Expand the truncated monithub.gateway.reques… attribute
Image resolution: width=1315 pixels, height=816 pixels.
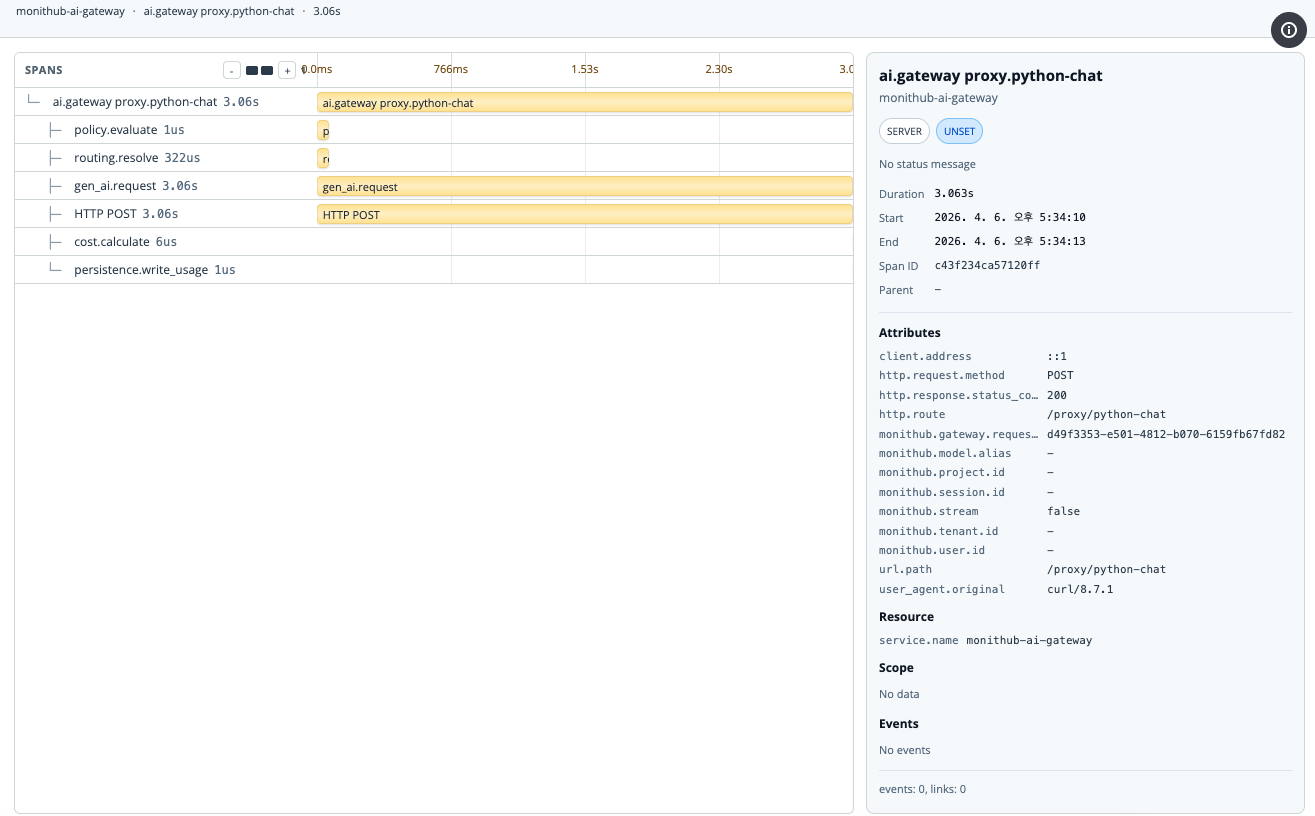[x=958, y=434]
